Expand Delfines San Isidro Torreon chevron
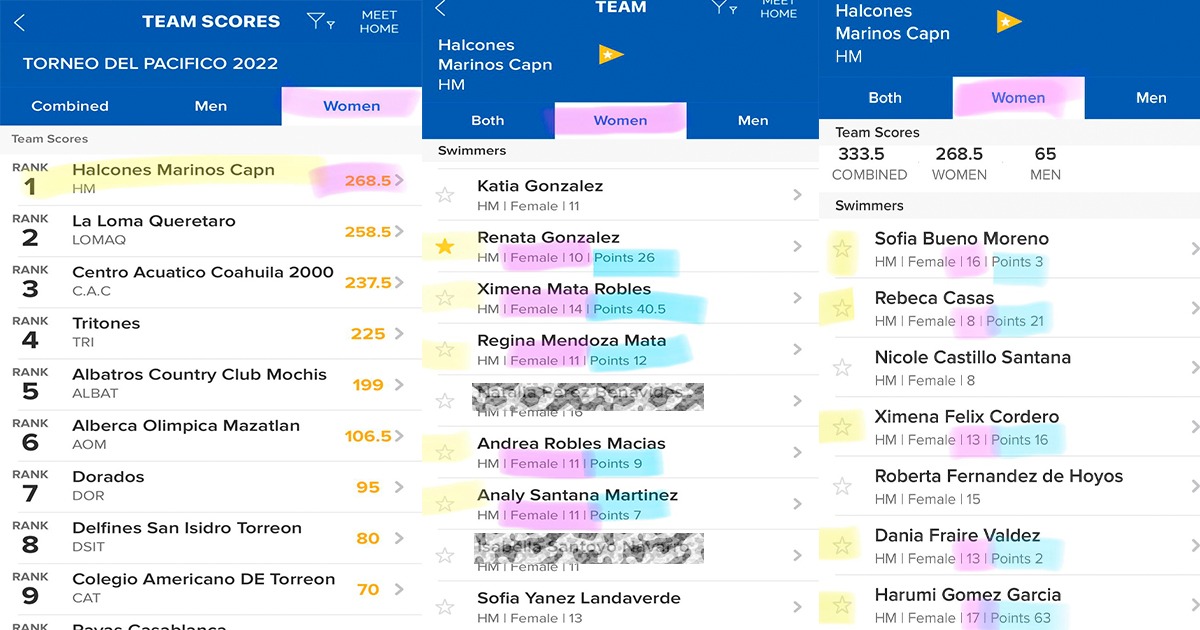This screenshot has width=1200, height=630. pyautogui.click(x=400, y=539)
